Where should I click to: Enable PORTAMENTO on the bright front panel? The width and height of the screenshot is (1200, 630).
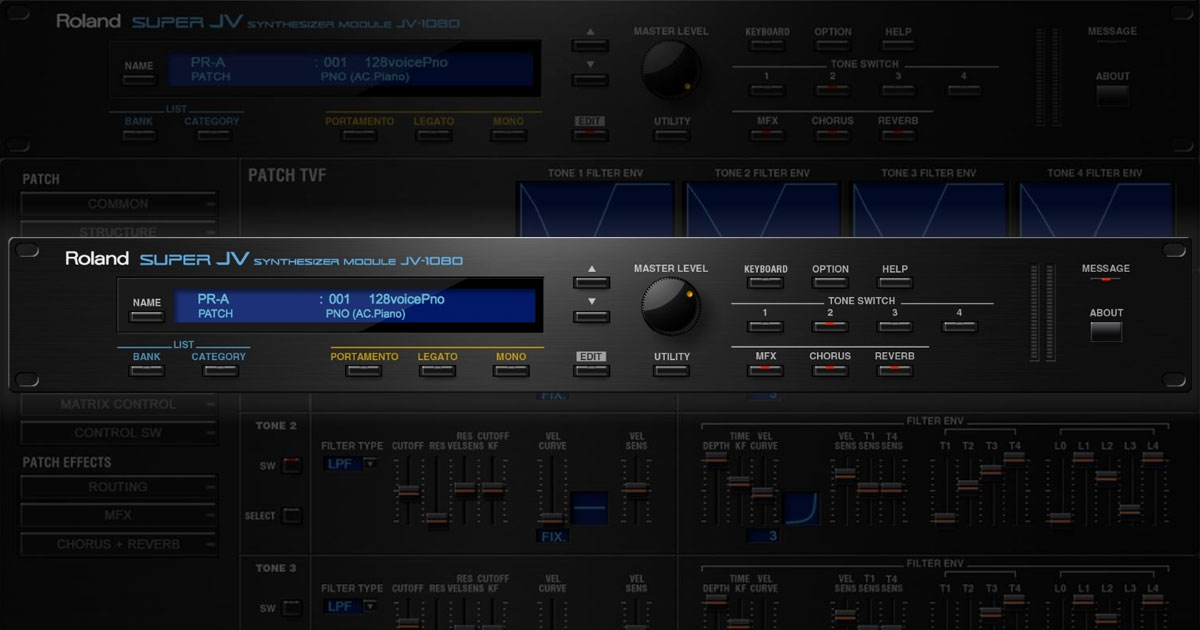click(x=364, y=370)
